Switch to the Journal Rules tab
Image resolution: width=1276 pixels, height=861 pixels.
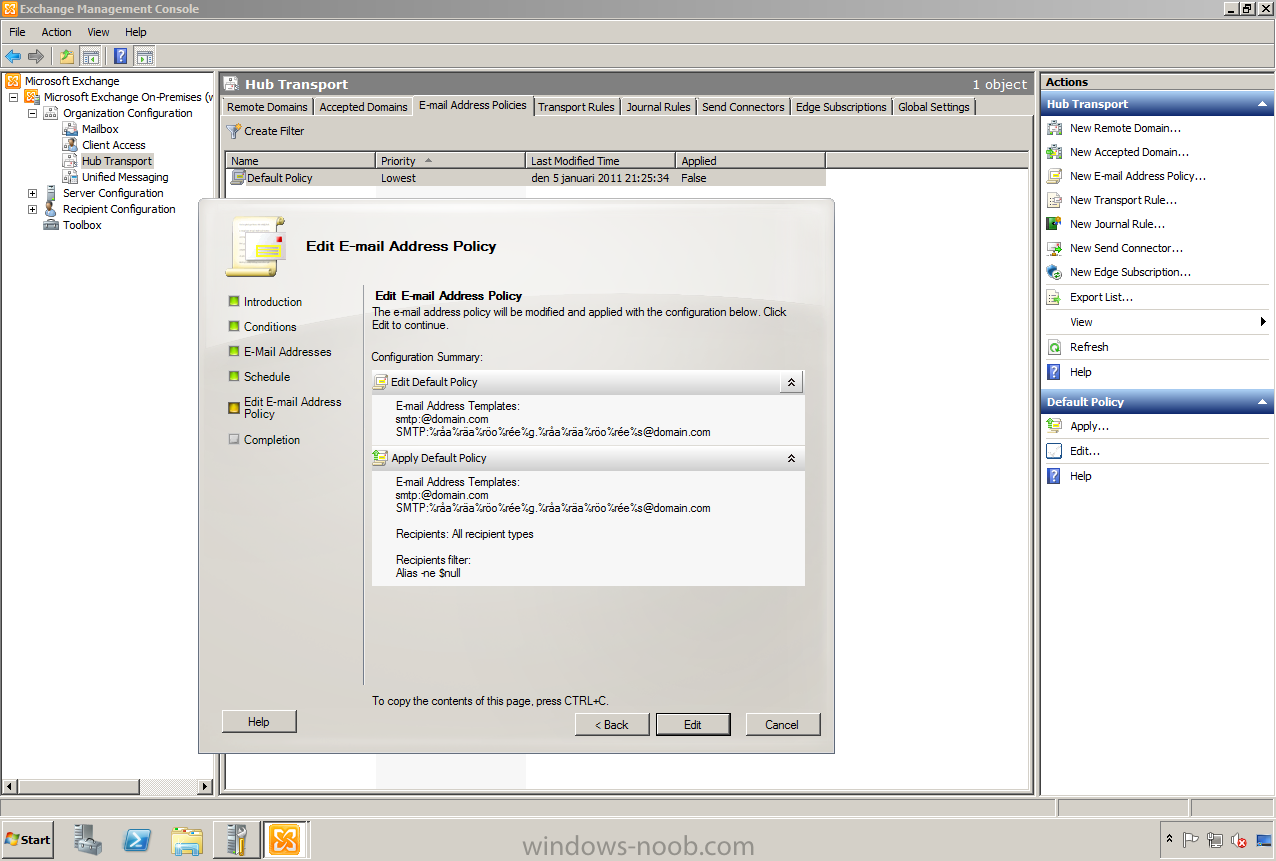coord(658,107)
